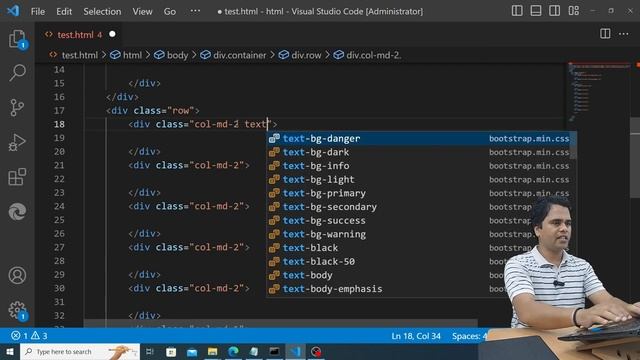Click line number 24 in gutter

click(59, 206)
